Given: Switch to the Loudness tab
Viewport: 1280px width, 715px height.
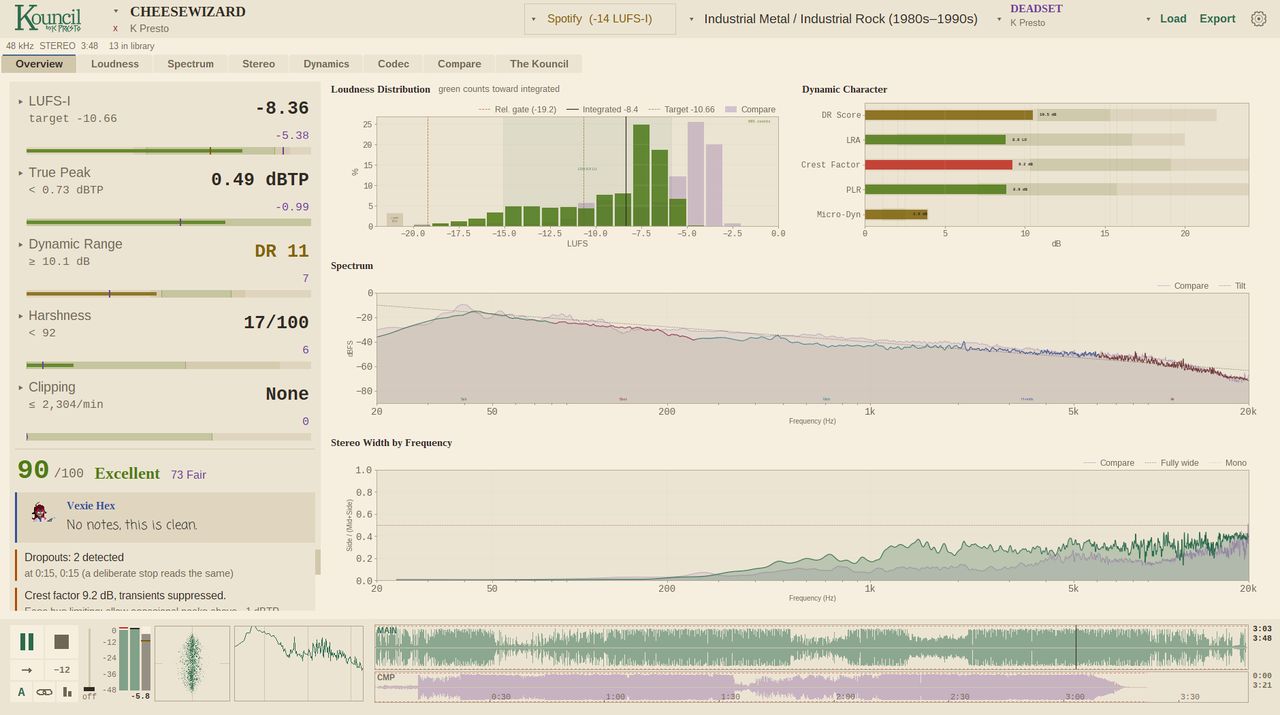Looking at the screenshot, I should pos(115,64).
